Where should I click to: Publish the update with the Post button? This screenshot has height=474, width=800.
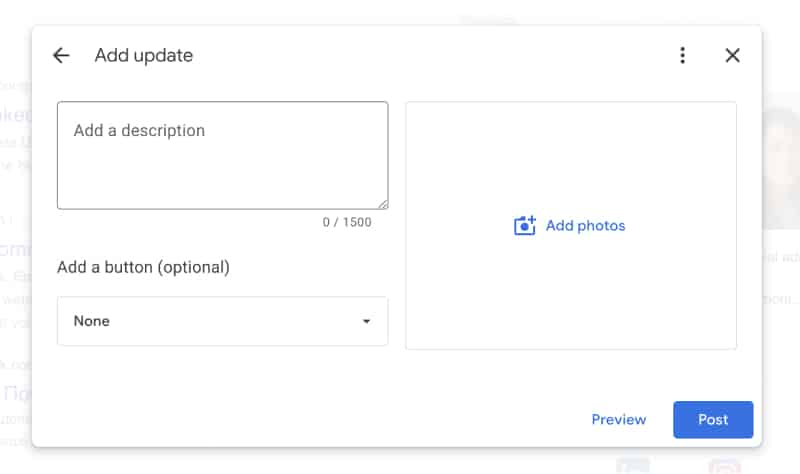coord(713,419)
